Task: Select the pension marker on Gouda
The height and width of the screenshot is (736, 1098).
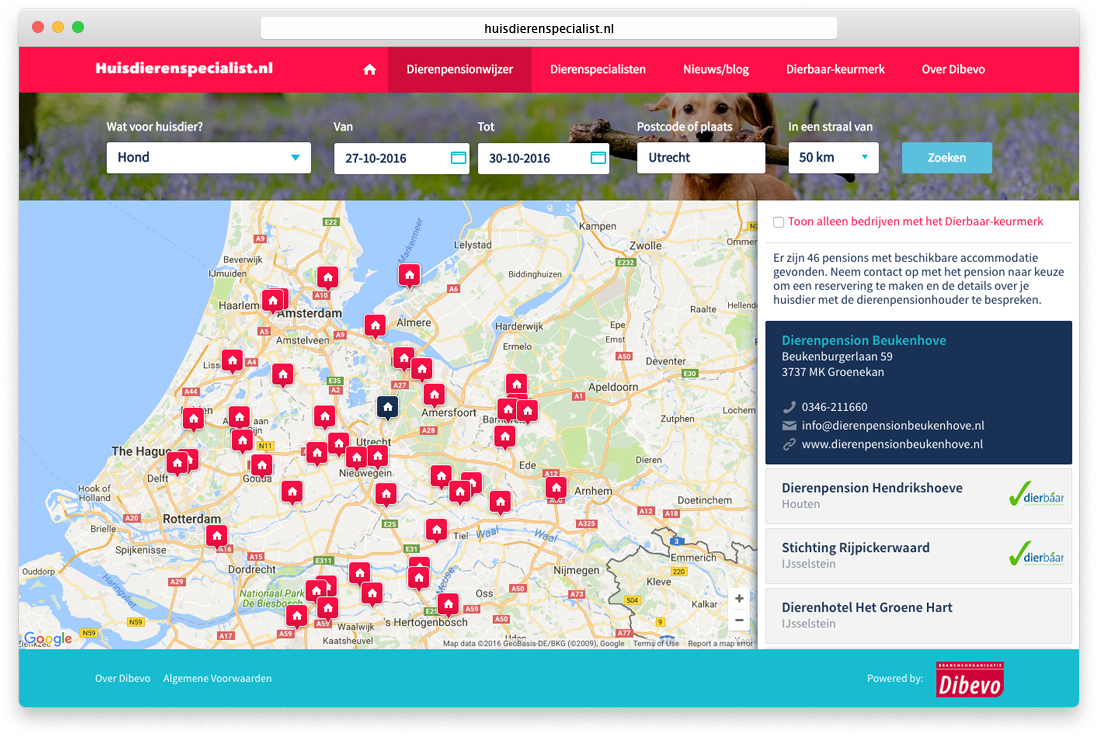Action: pyautogui.click(x=261, y=466)
